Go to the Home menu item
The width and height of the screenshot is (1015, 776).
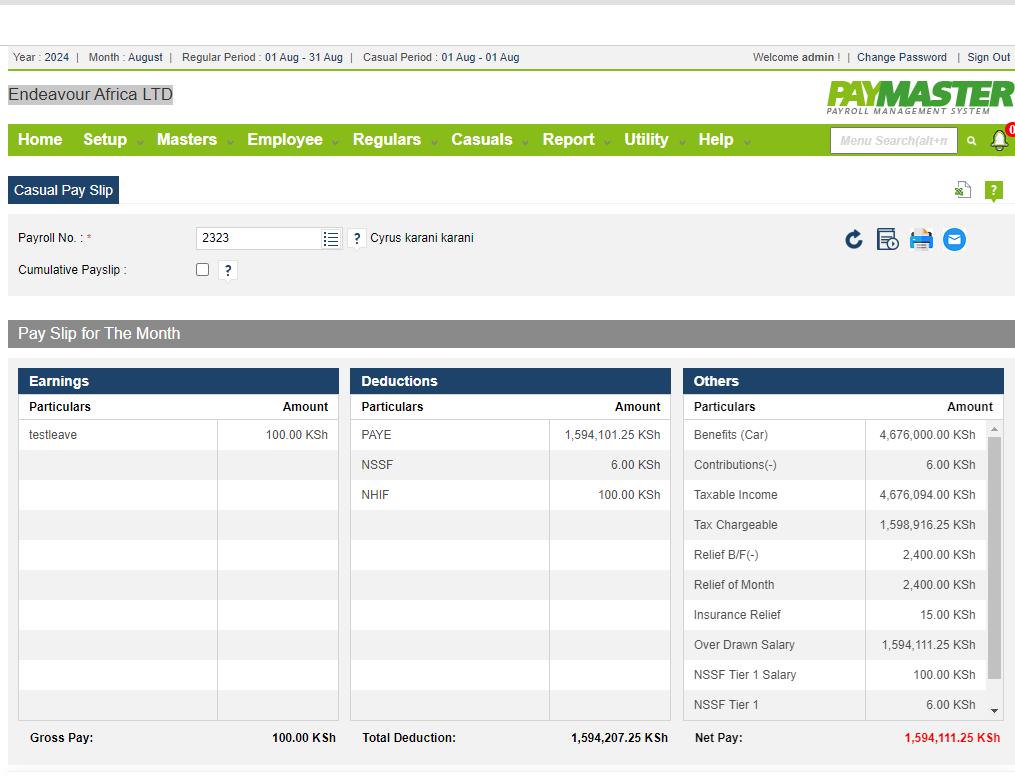(x=40, y=140)
